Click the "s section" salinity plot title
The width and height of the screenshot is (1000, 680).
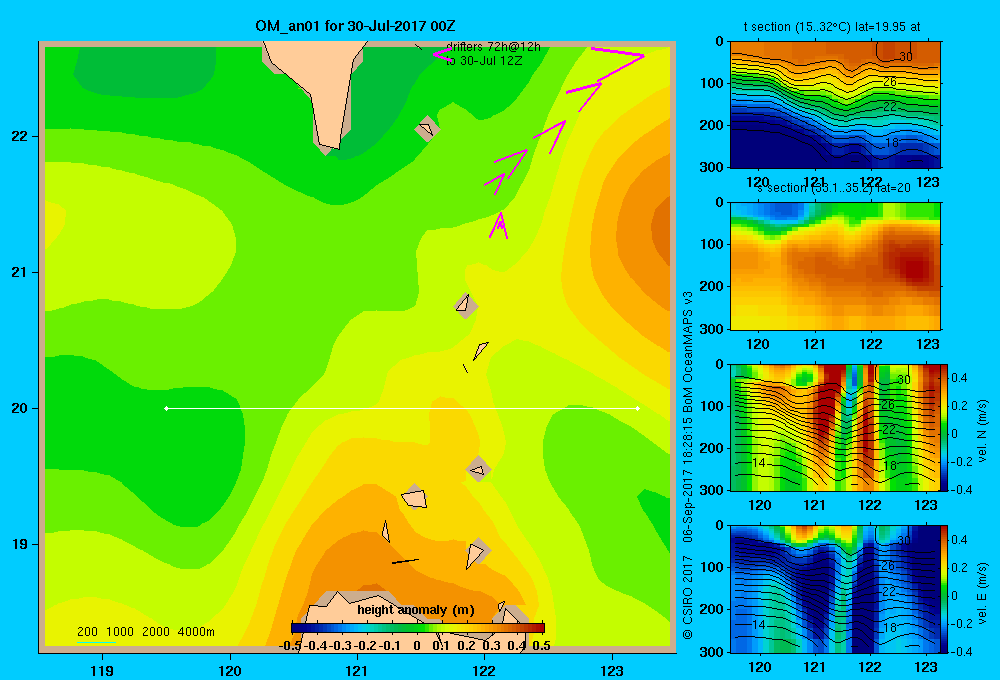tap(834, 188)
